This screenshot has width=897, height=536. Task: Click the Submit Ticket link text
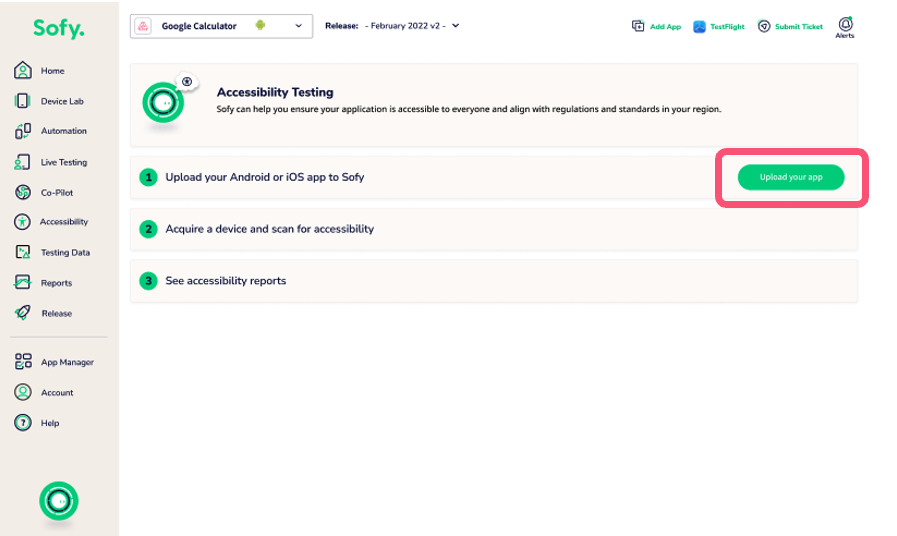(x=799, y=27)
